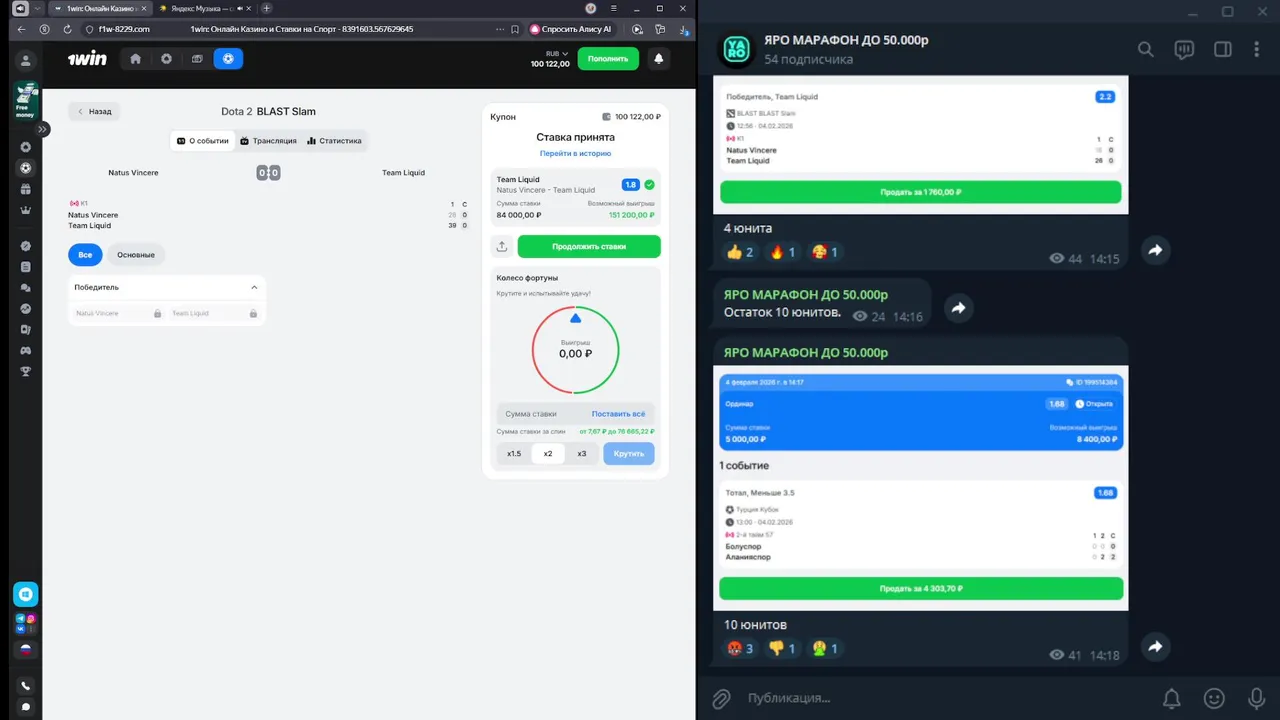Toggle Telegram right side panel

pos(1222,49)
